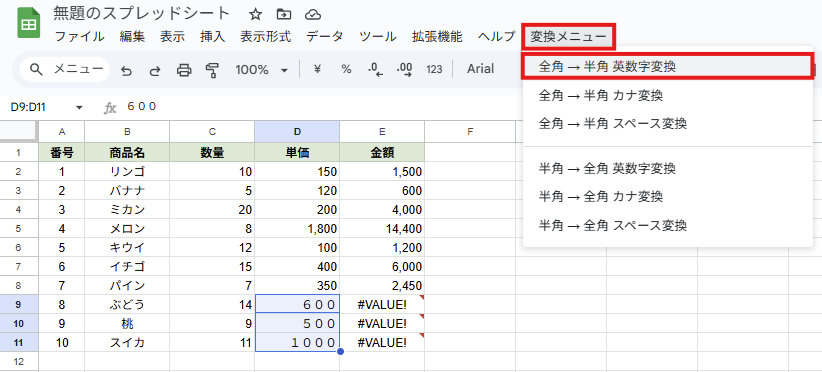Choose 半角 → 全角 カナ変換
822x372 pixels.
click(668, 196)
